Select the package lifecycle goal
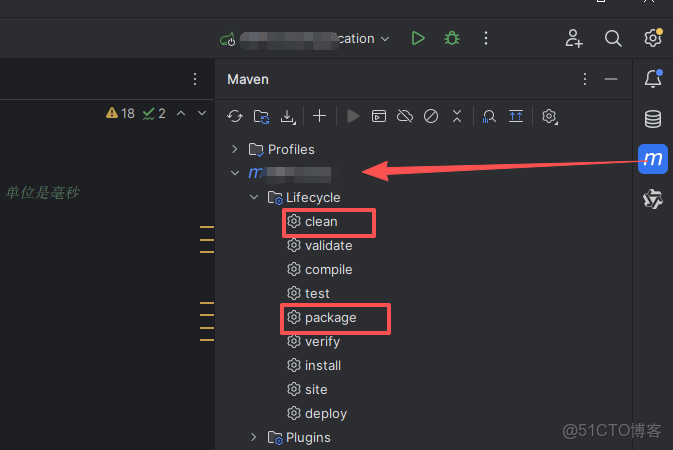 point(321,318)
